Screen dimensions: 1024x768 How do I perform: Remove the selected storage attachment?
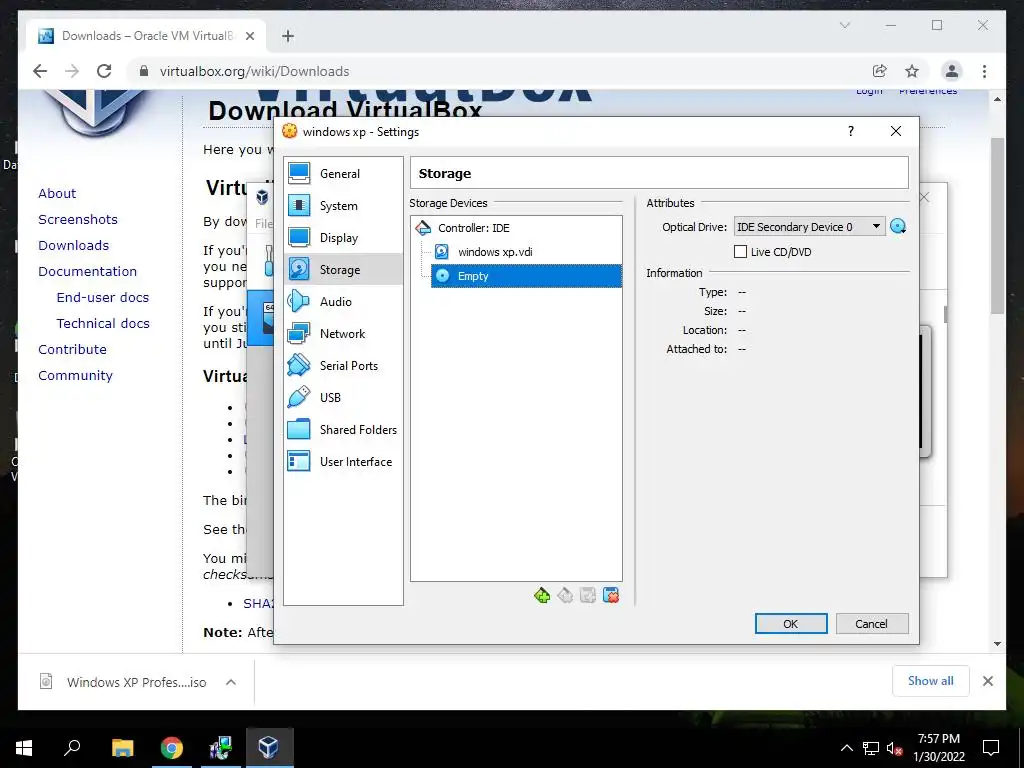coord(611,596)
